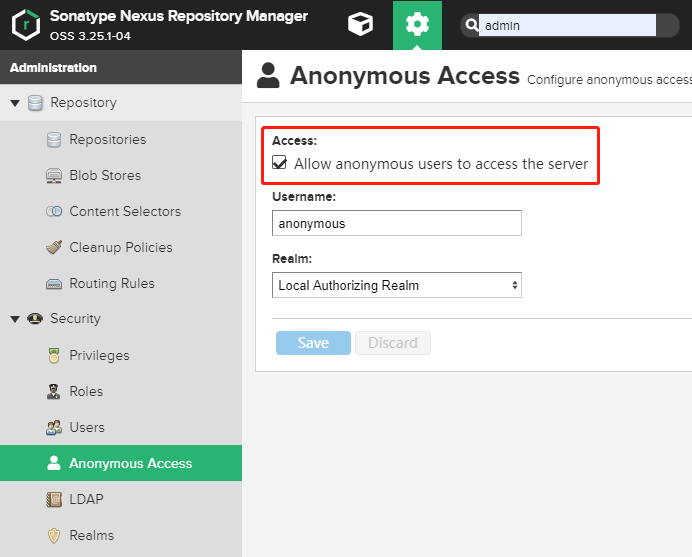Click the Administration gear icon

(x=417, y=25)
